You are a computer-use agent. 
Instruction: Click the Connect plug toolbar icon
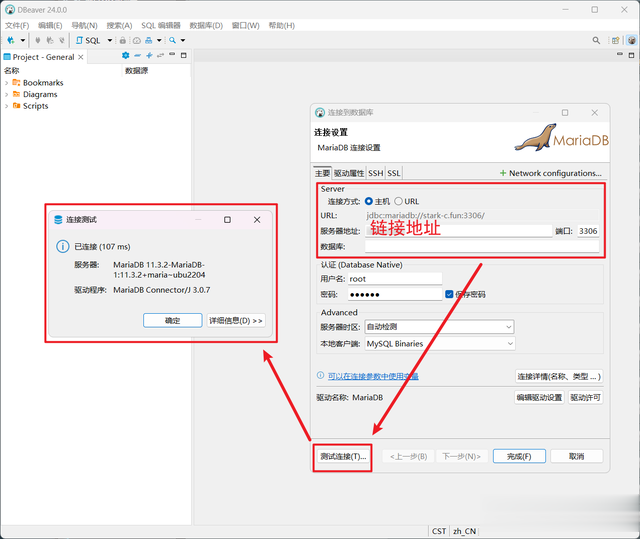(38, 40)
